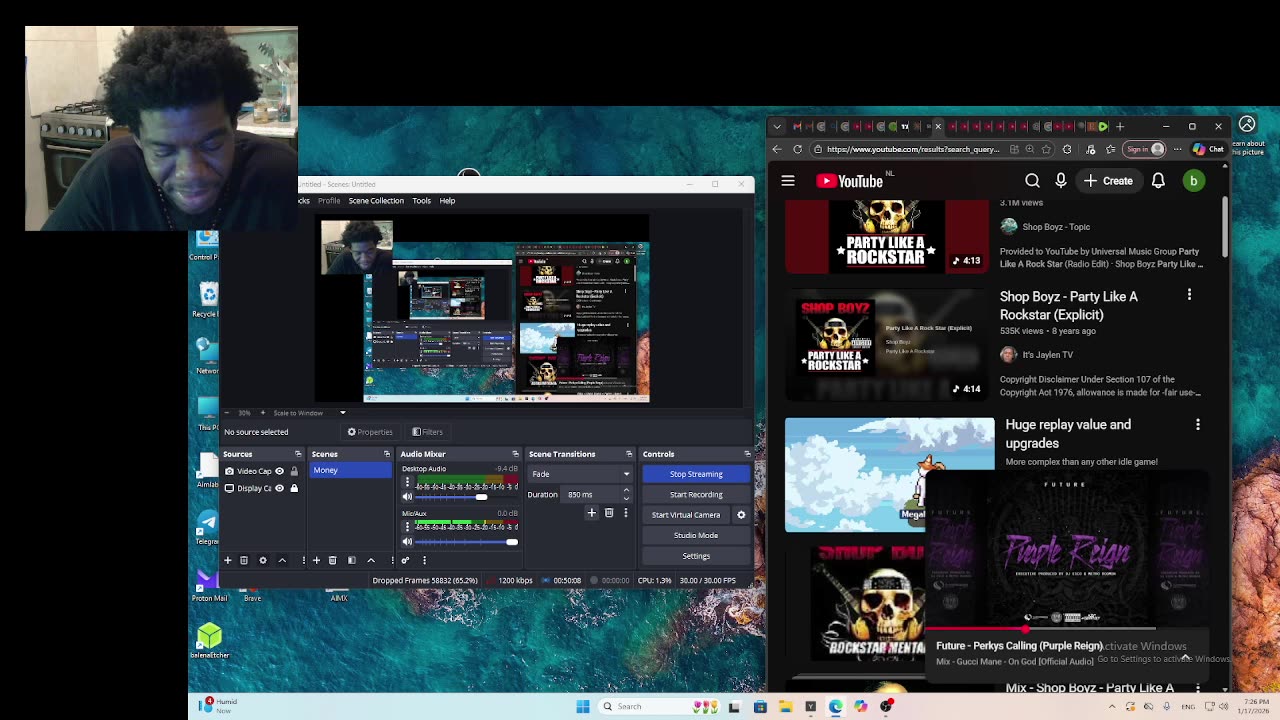The height and width of the screenshot is (720, 1280).
Task: Click Stop Streaming in OBS Controls
Action: click(x=696, y=474)
